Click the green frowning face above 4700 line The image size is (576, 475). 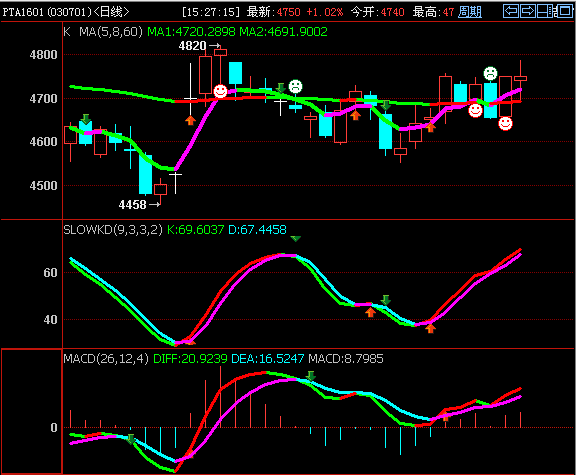point(295,86)
